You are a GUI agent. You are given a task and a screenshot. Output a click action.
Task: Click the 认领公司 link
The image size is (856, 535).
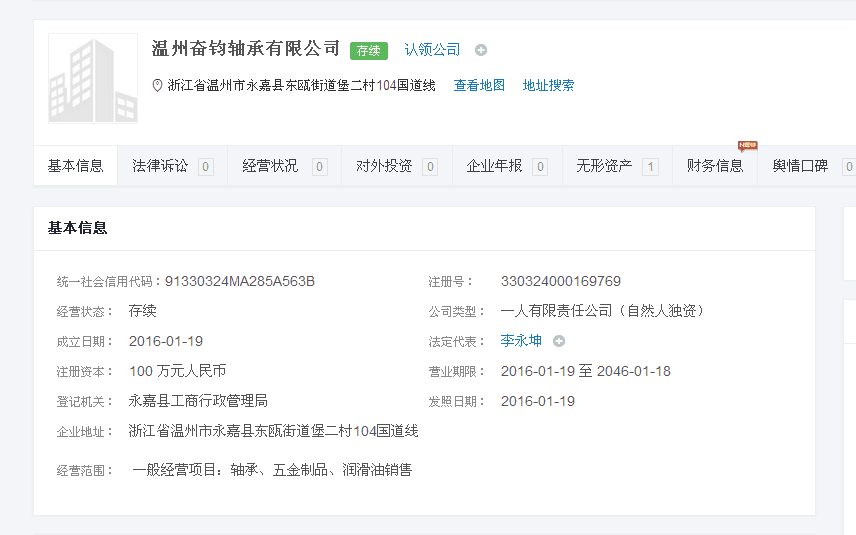[x=432, y=50]
